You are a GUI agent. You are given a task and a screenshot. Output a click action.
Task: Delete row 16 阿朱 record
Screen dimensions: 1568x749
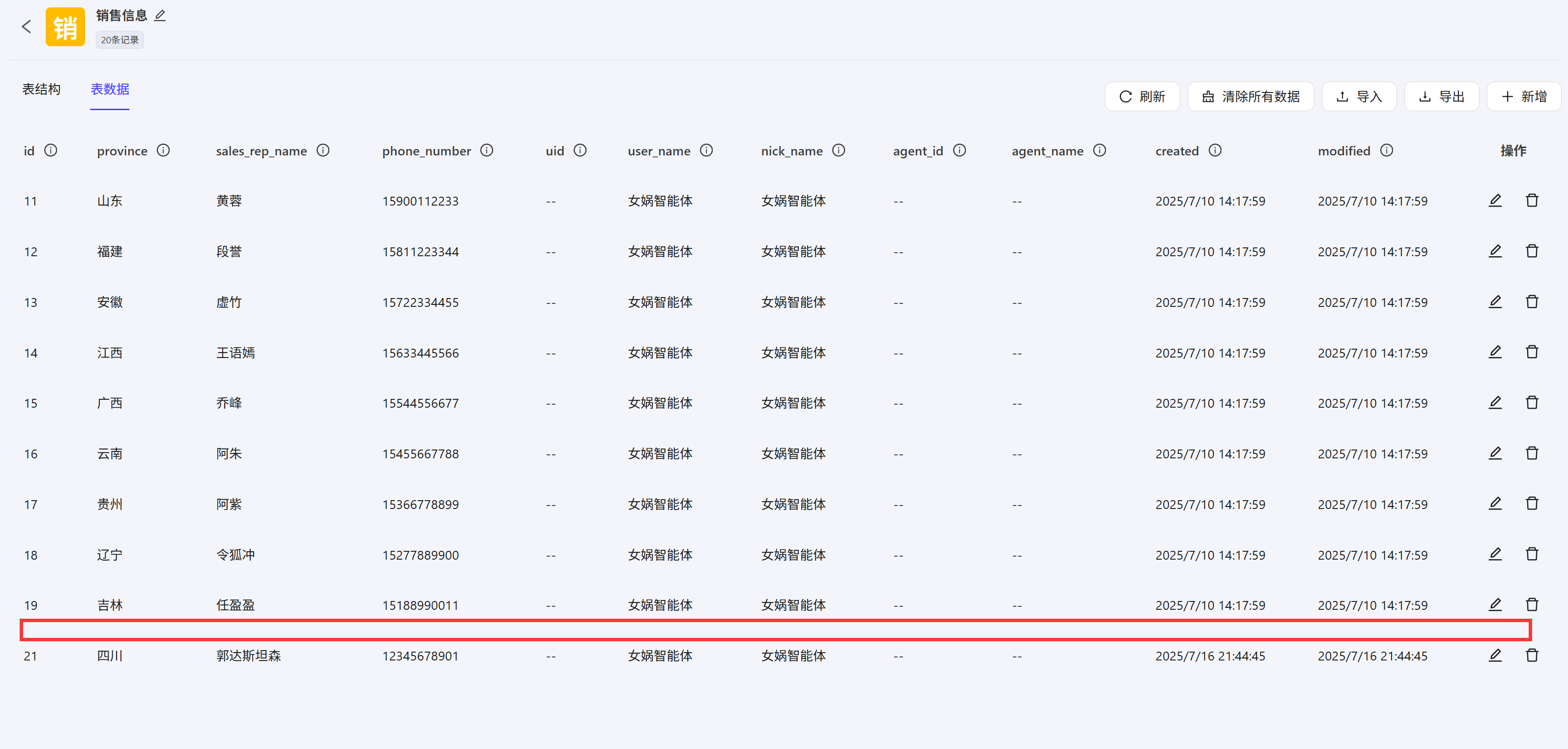point(1532,453)
